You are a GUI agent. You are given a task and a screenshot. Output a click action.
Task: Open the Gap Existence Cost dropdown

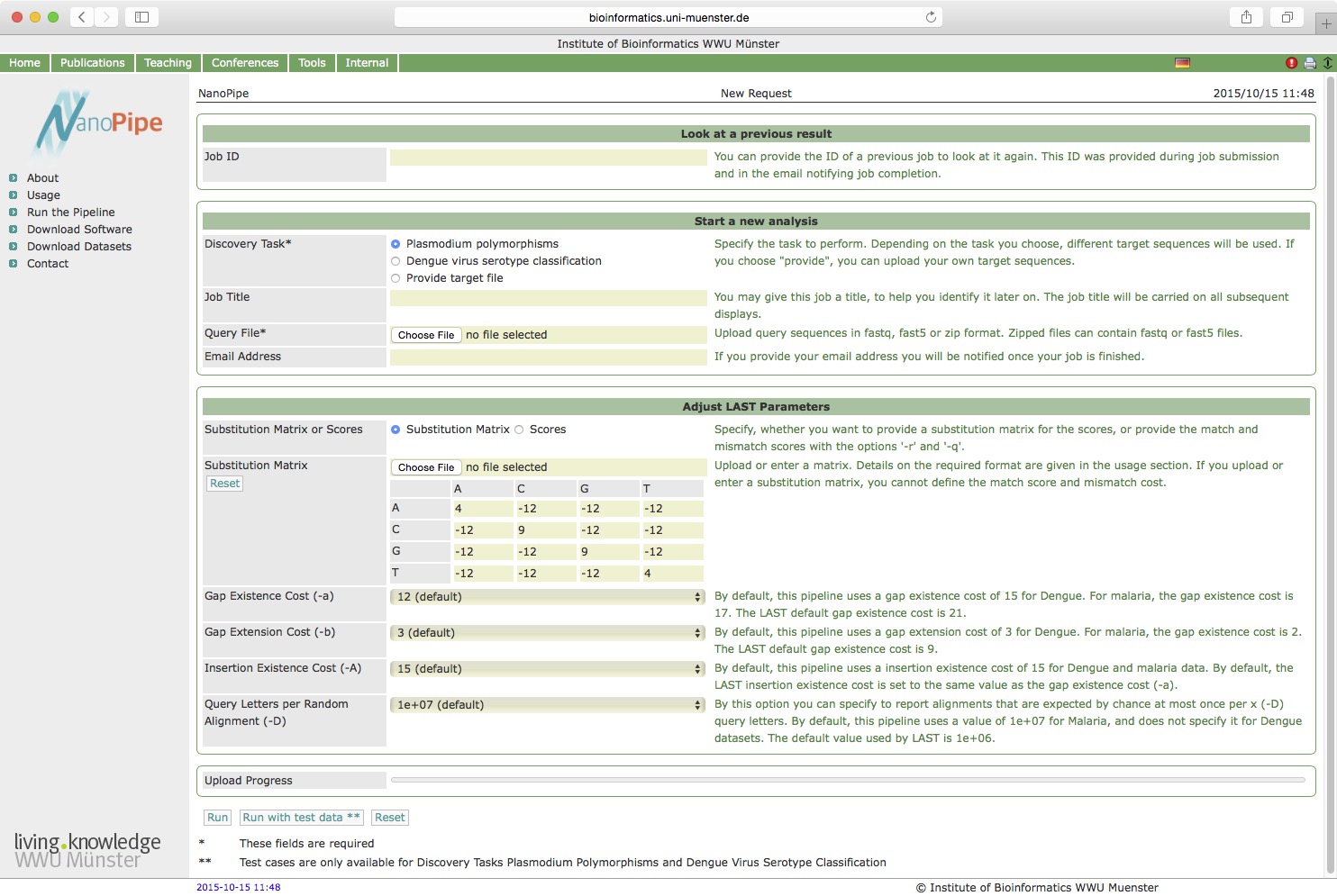tap(548, 597)
